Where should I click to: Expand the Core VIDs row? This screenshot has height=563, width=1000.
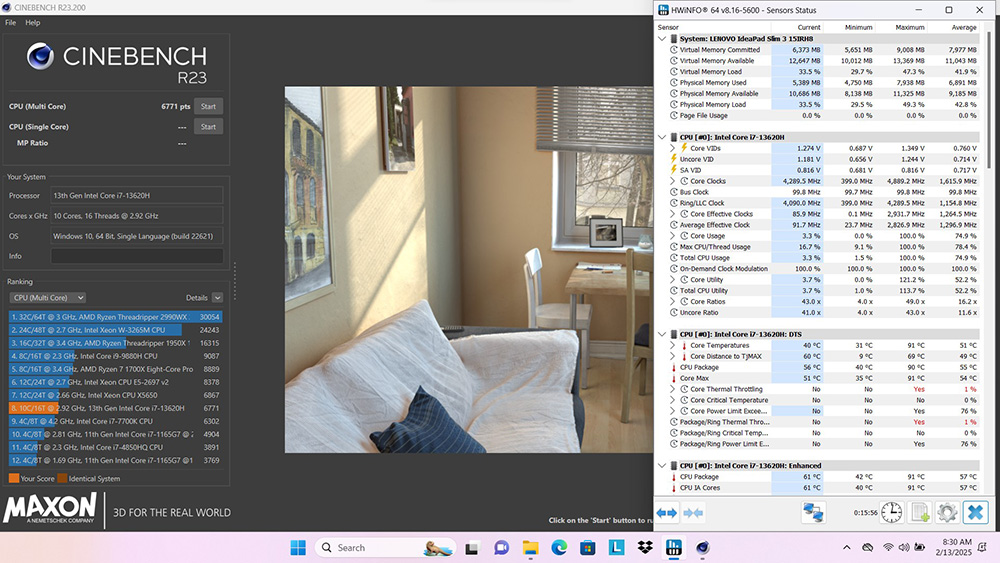(x=672, y=148)
